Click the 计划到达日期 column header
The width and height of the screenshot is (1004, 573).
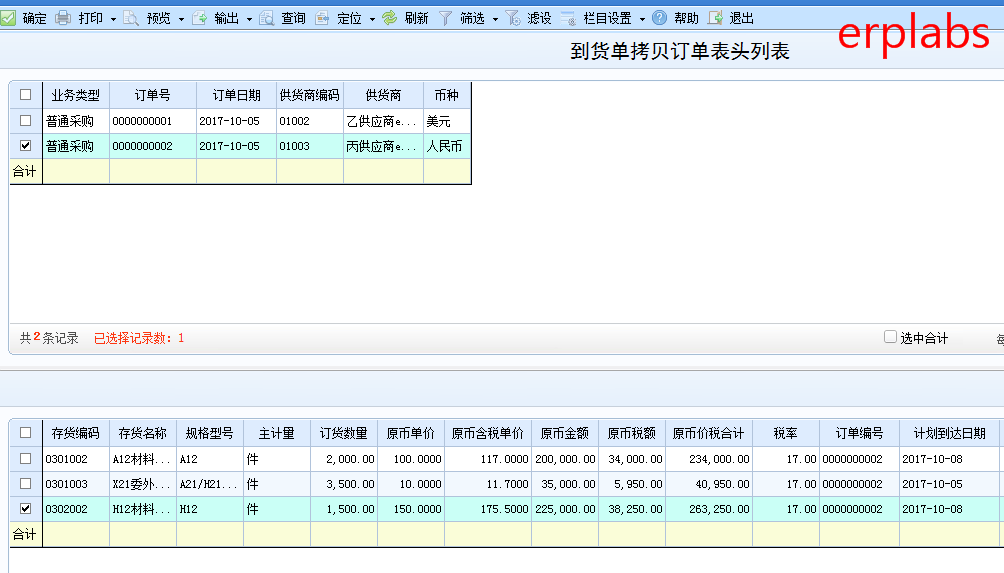click(x=950, y=433)
